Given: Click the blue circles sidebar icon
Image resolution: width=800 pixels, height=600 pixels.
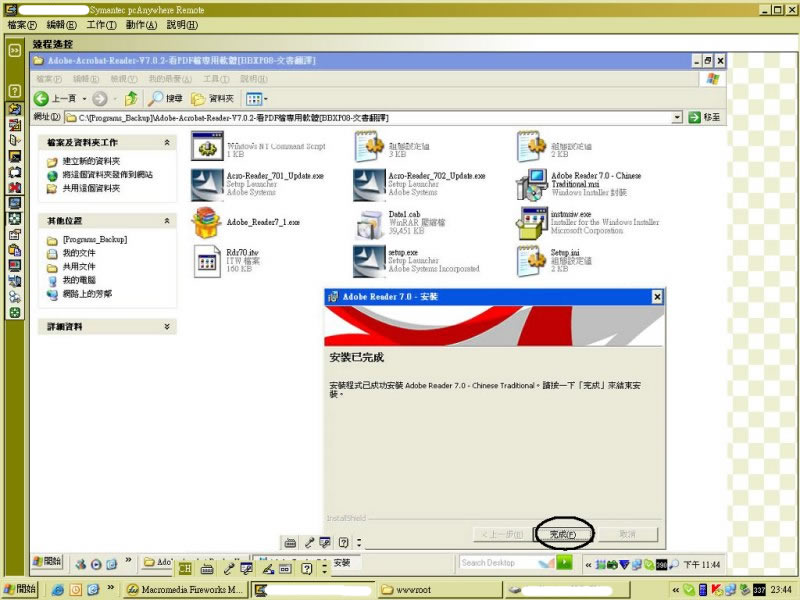Looking at the screenshot, I should [15, 297].
